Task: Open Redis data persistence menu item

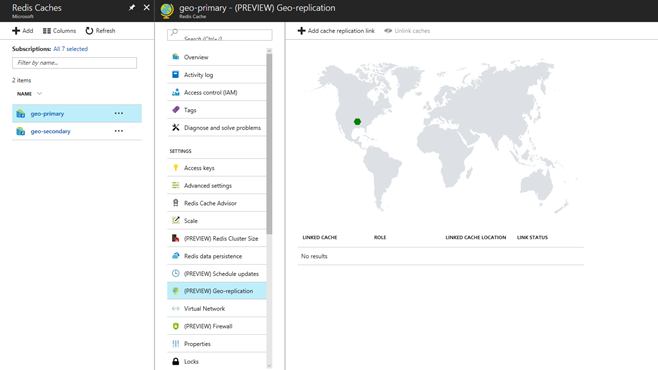Action: [x=217, y=255]
